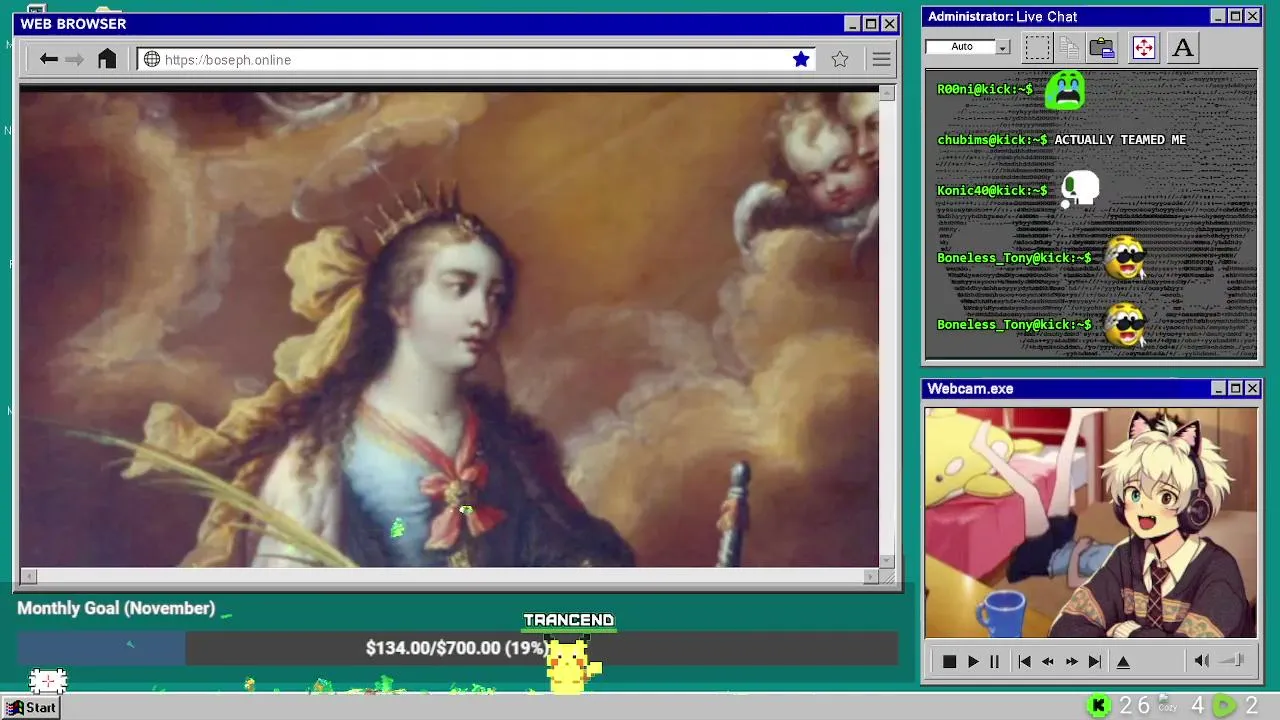Screen dimensions: 1280x720
Task: Minimize the Webcam.exe window
Action: [x=1218, y=388]
